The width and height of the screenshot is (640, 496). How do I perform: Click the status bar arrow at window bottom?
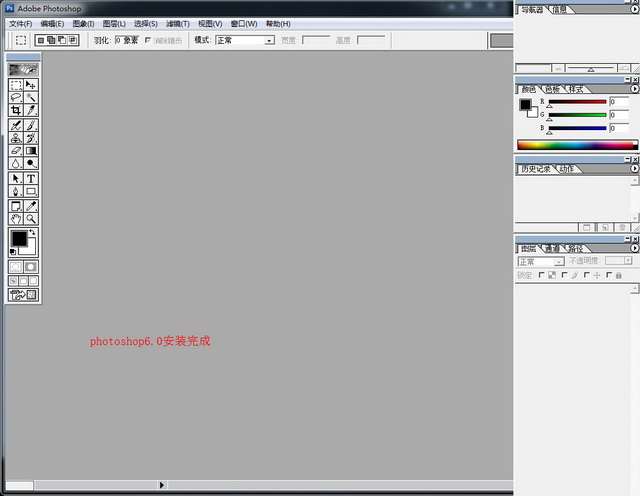coord(162,485)
